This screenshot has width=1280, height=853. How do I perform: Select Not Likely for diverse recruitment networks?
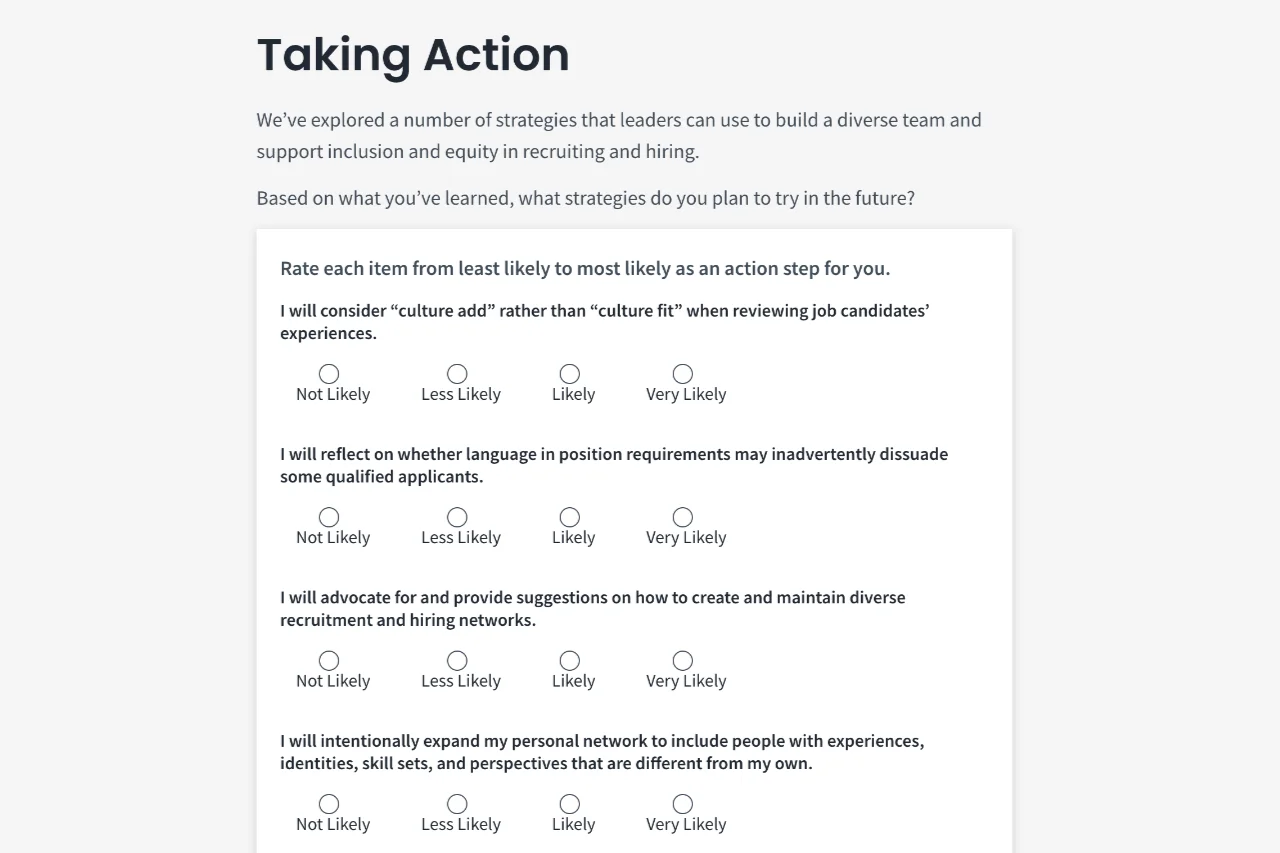click(329, 661)
